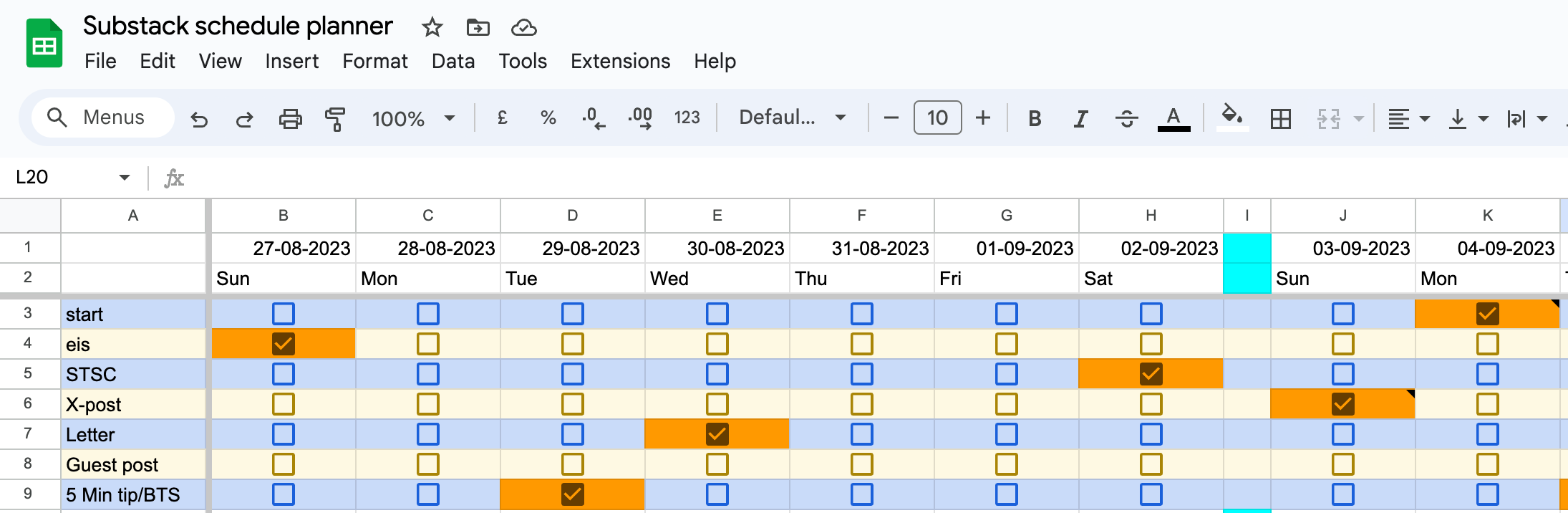This screenshot has height=513, width=1568.
Task: Increase decimal places
Action: click(x=640, y=118)
